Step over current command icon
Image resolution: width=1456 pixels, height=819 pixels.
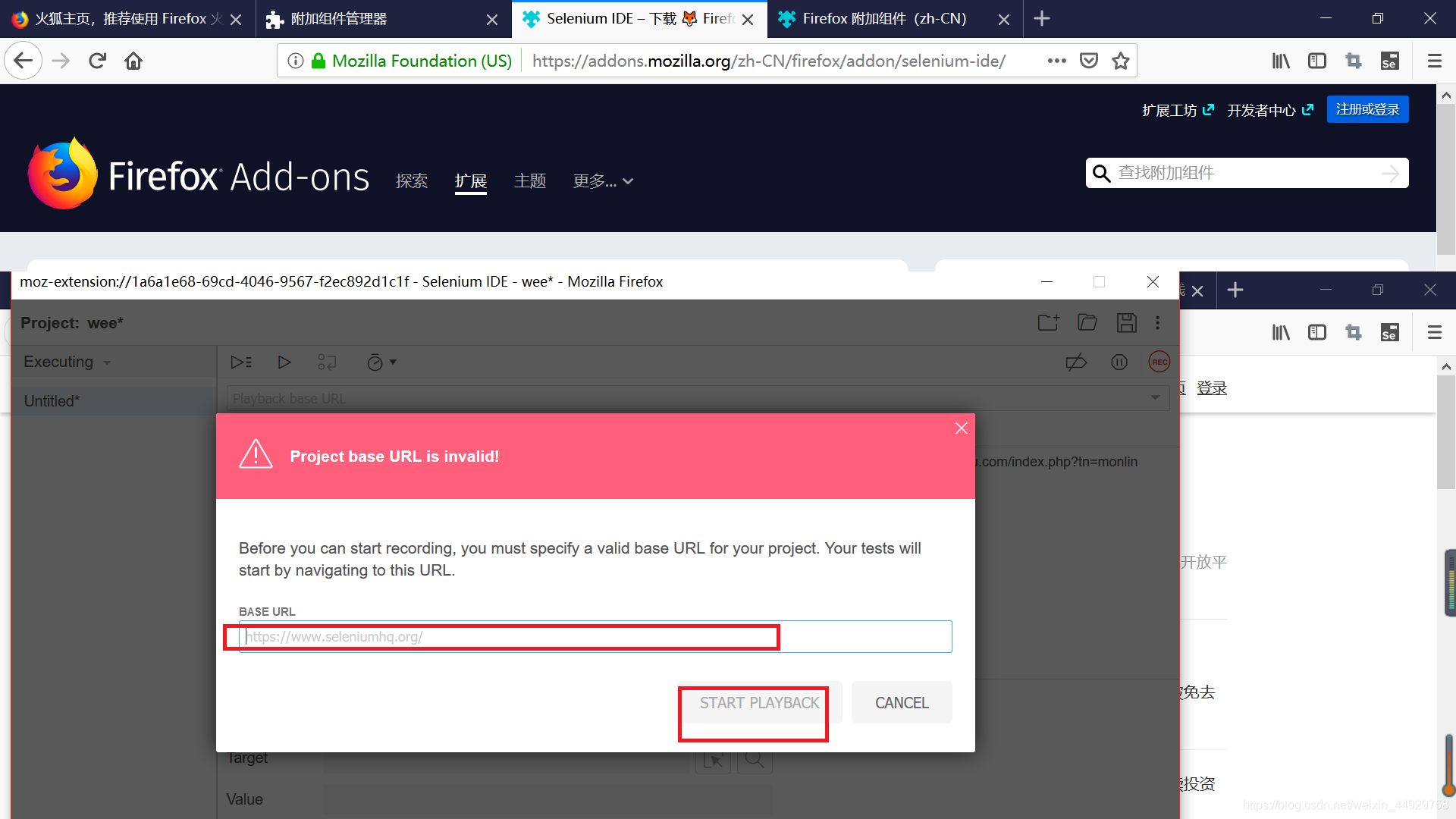(x=327, y=362)
